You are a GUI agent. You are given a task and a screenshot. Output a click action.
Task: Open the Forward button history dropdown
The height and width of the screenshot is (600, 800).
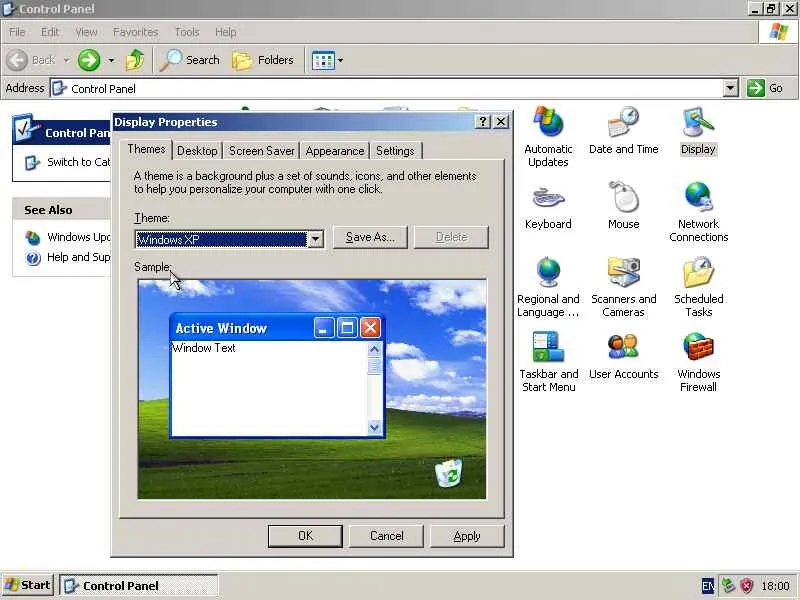tap(111, 60)
